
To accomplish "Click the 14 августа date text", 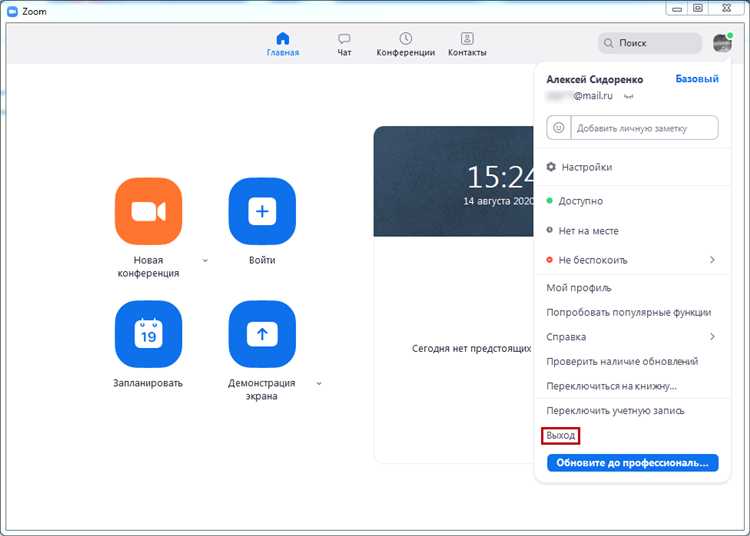I will [x=498, y=201].
